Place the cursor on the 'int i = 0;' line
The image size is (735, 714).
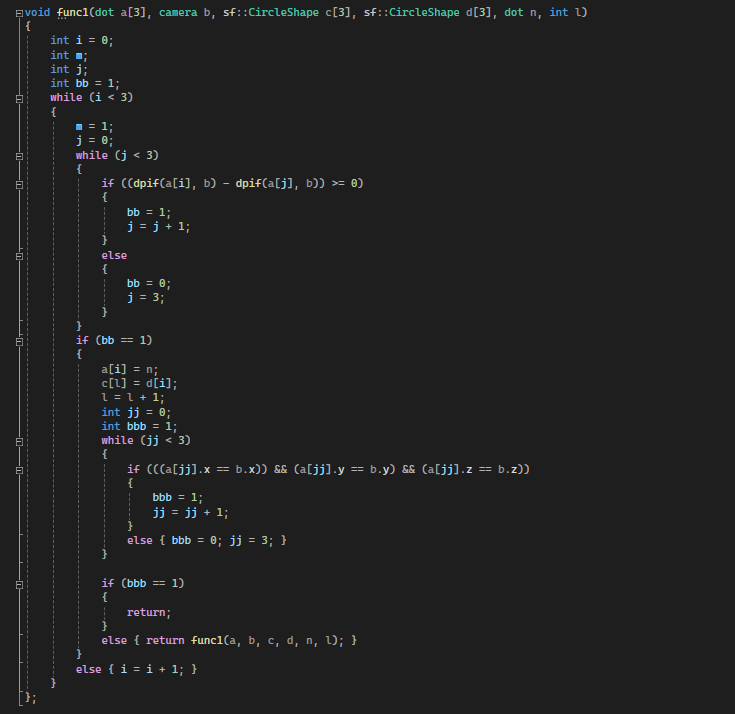click(82, 41)
